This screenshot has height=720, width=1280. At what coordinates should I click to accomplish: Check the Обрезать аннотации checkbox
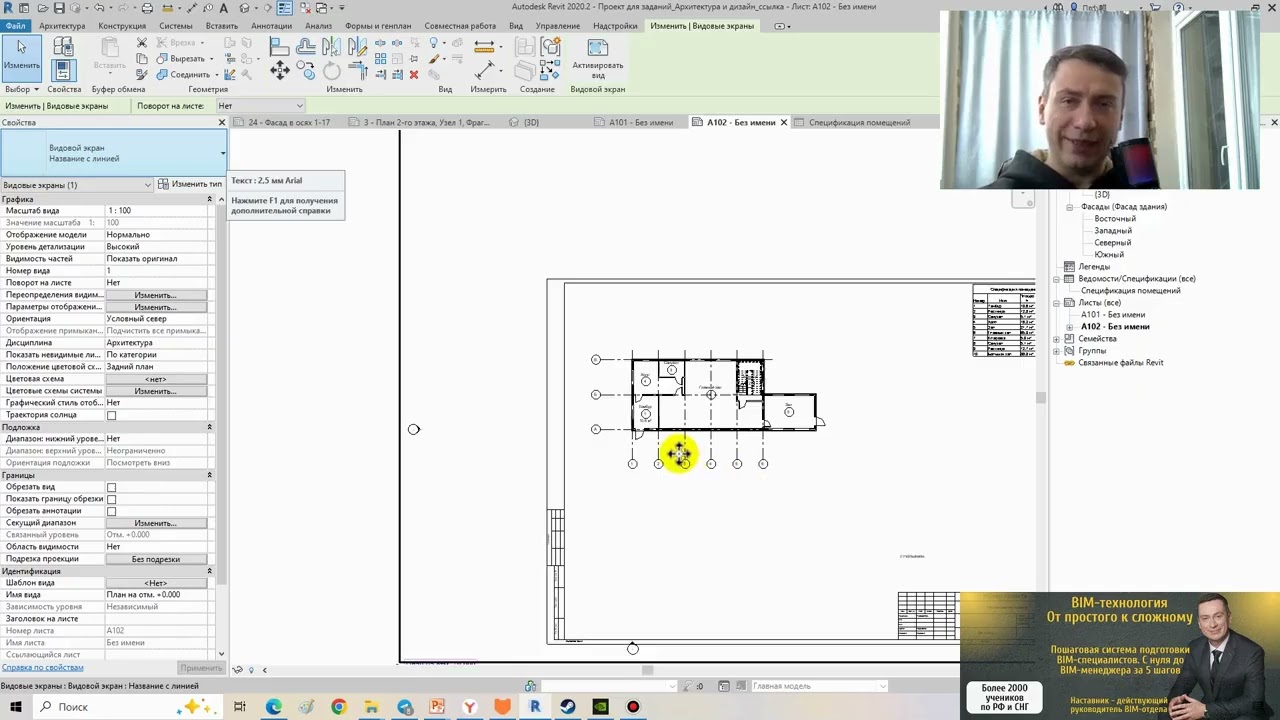click(x=111, y=511)
